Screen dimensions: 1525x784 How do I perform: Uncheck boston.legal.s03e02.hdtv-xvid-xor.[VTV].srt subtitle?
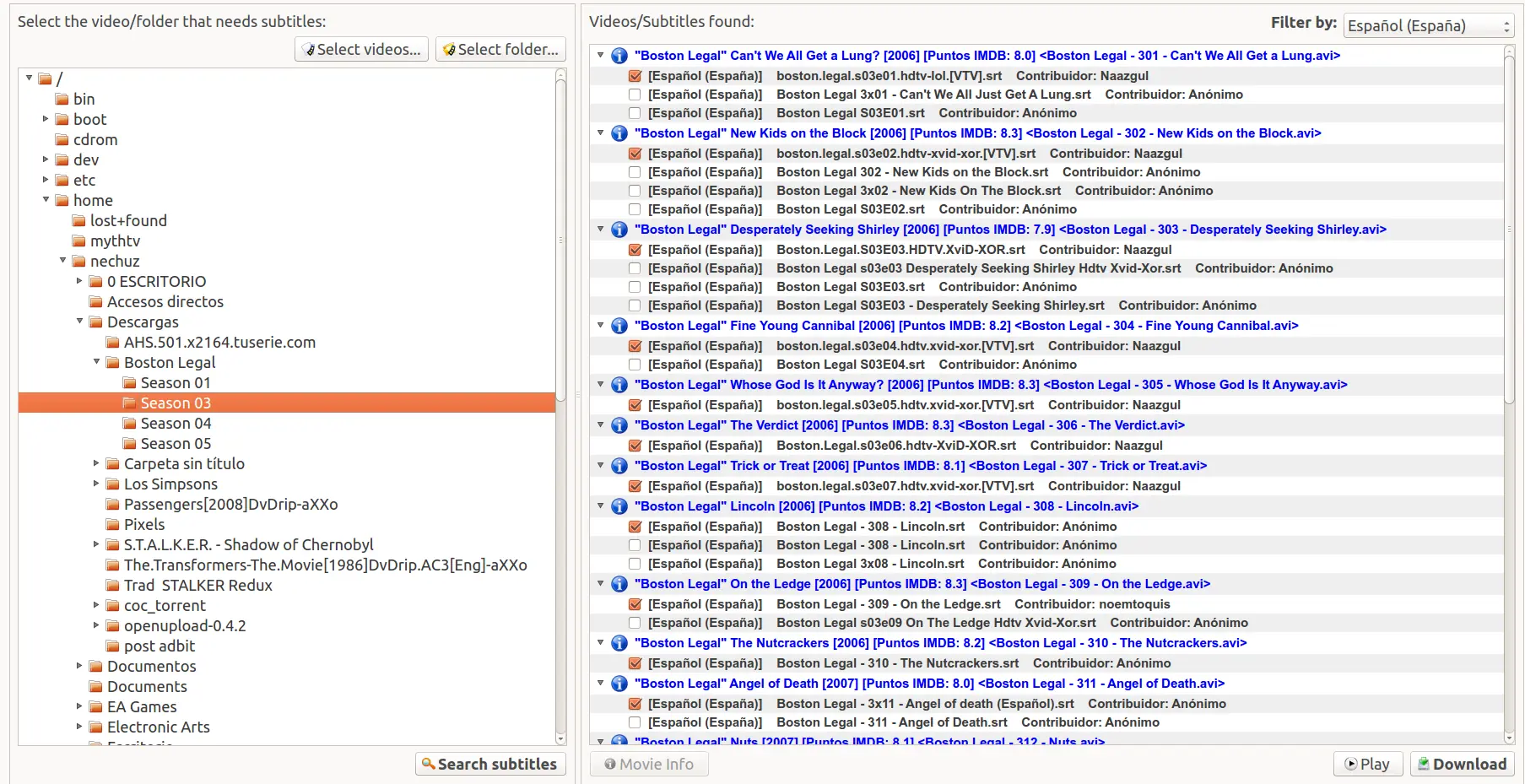point(635,154)
